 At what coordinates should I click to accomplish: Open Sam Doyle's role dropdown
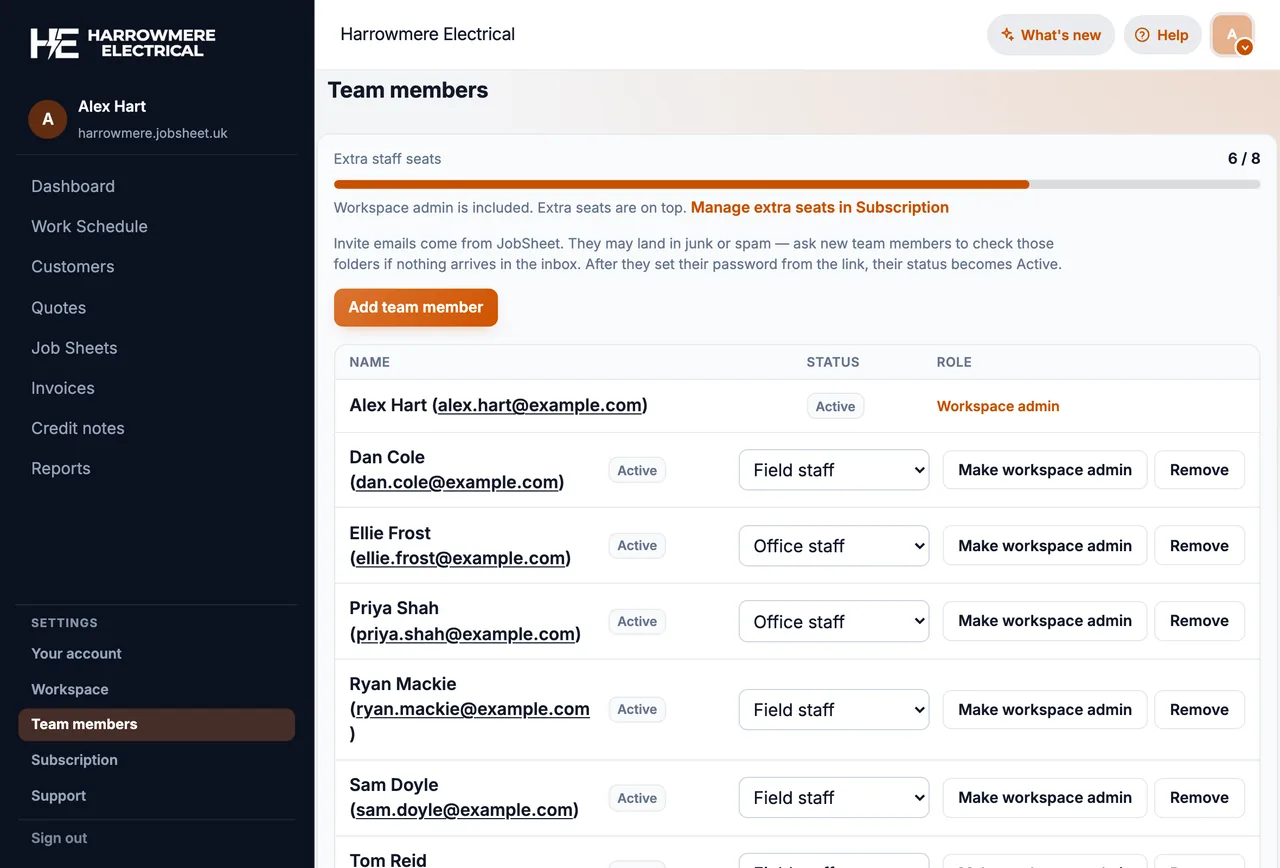pyautogui.click(x=834, y=798)
